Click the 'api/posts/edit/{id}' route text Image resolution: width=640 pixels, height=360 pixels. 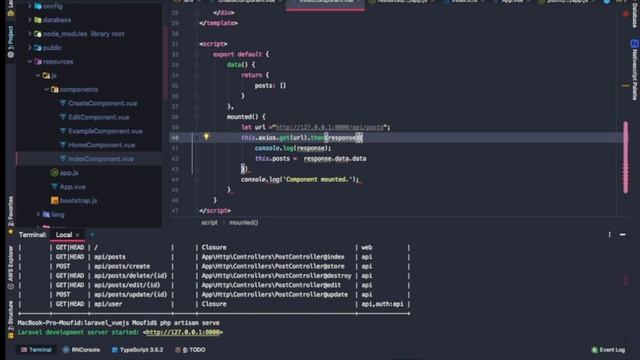click(127, 285)
